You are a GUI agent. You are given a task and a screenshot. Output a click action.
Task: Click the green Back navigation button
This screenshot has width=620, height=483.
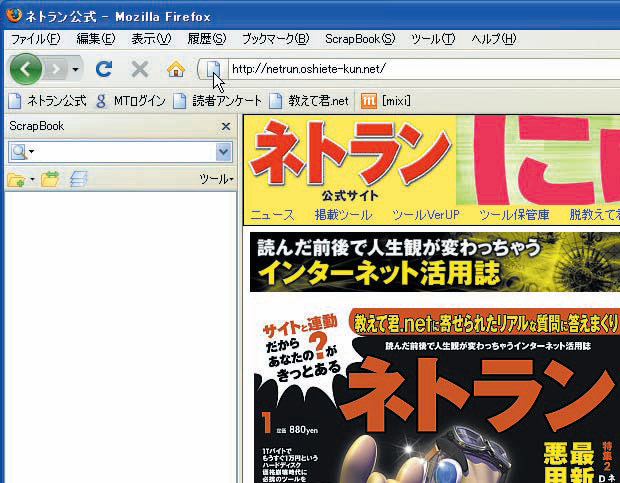[26, 70]
